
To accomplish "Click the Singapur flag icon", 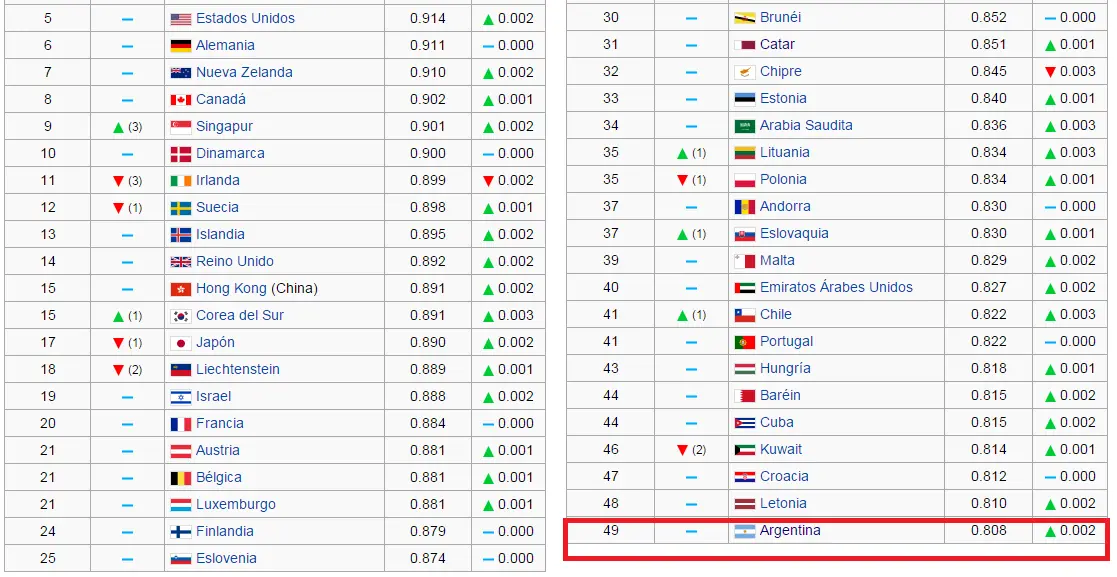I will coord(179,126).
